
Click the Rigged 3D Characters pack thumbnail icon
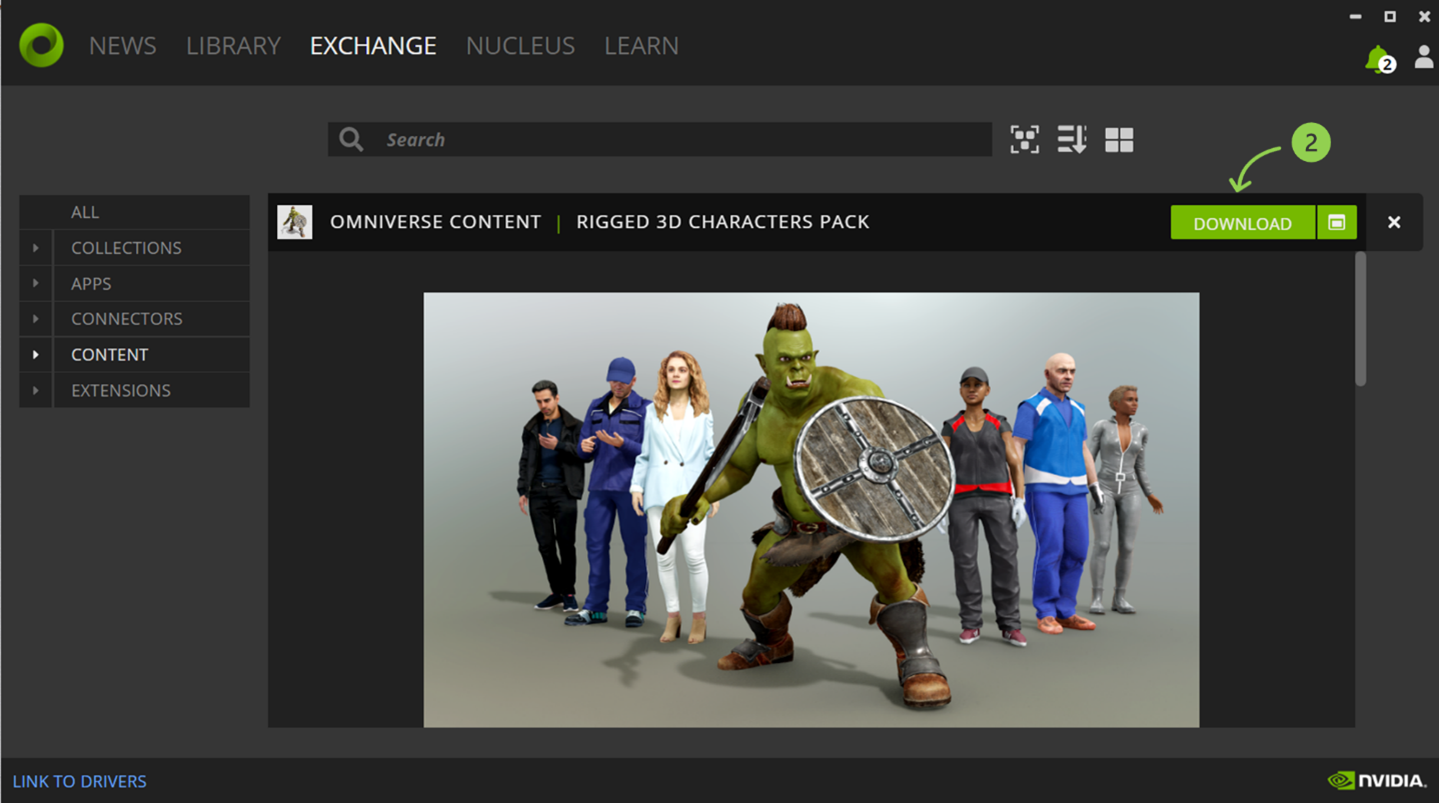pos(295,222)
